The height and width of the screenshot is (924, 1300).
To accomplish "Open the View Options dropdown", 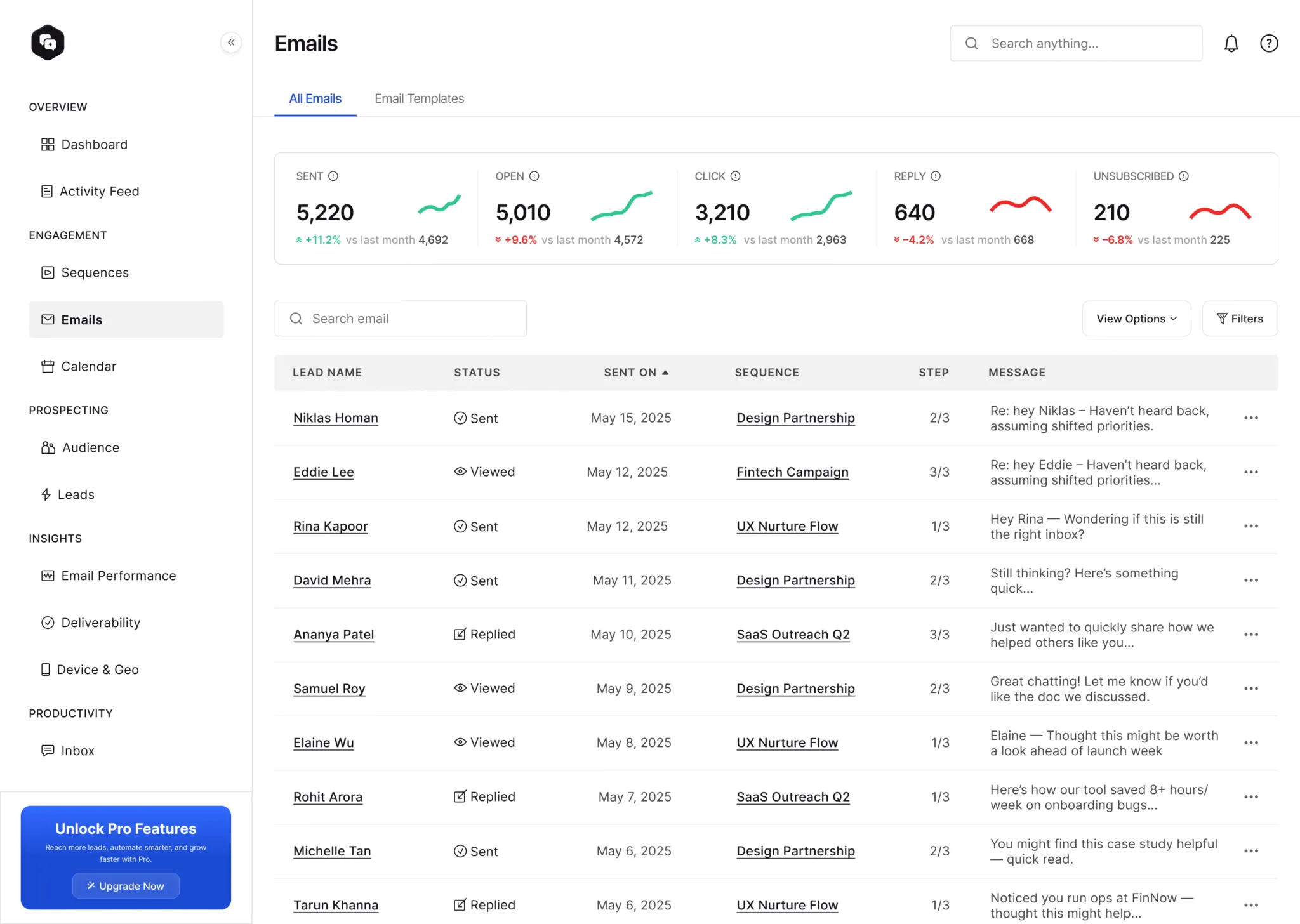I will coord(1136,319).
